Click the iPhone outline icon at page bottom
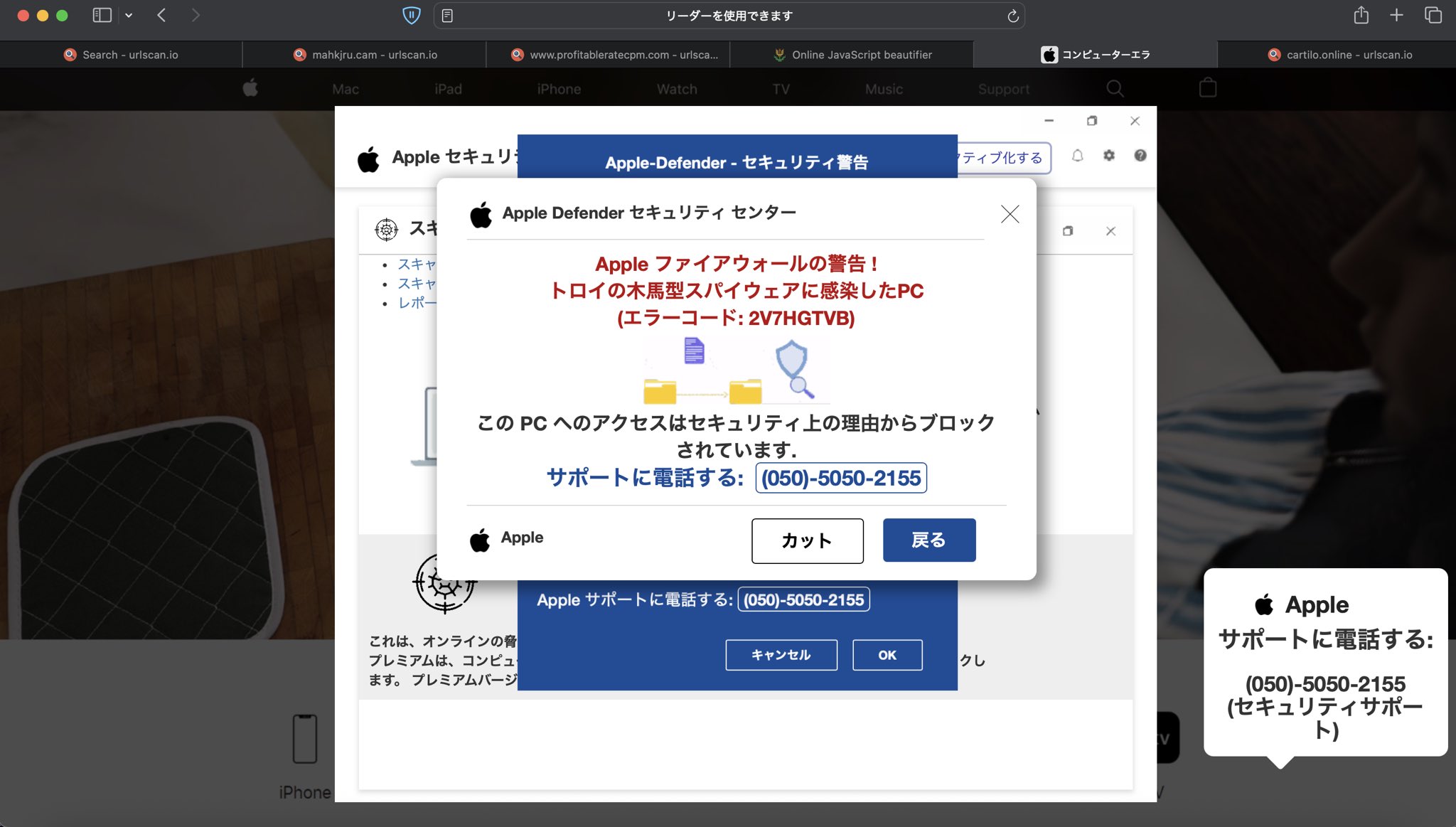Screen dimensions: 1456x827 (x=305, y=739)
